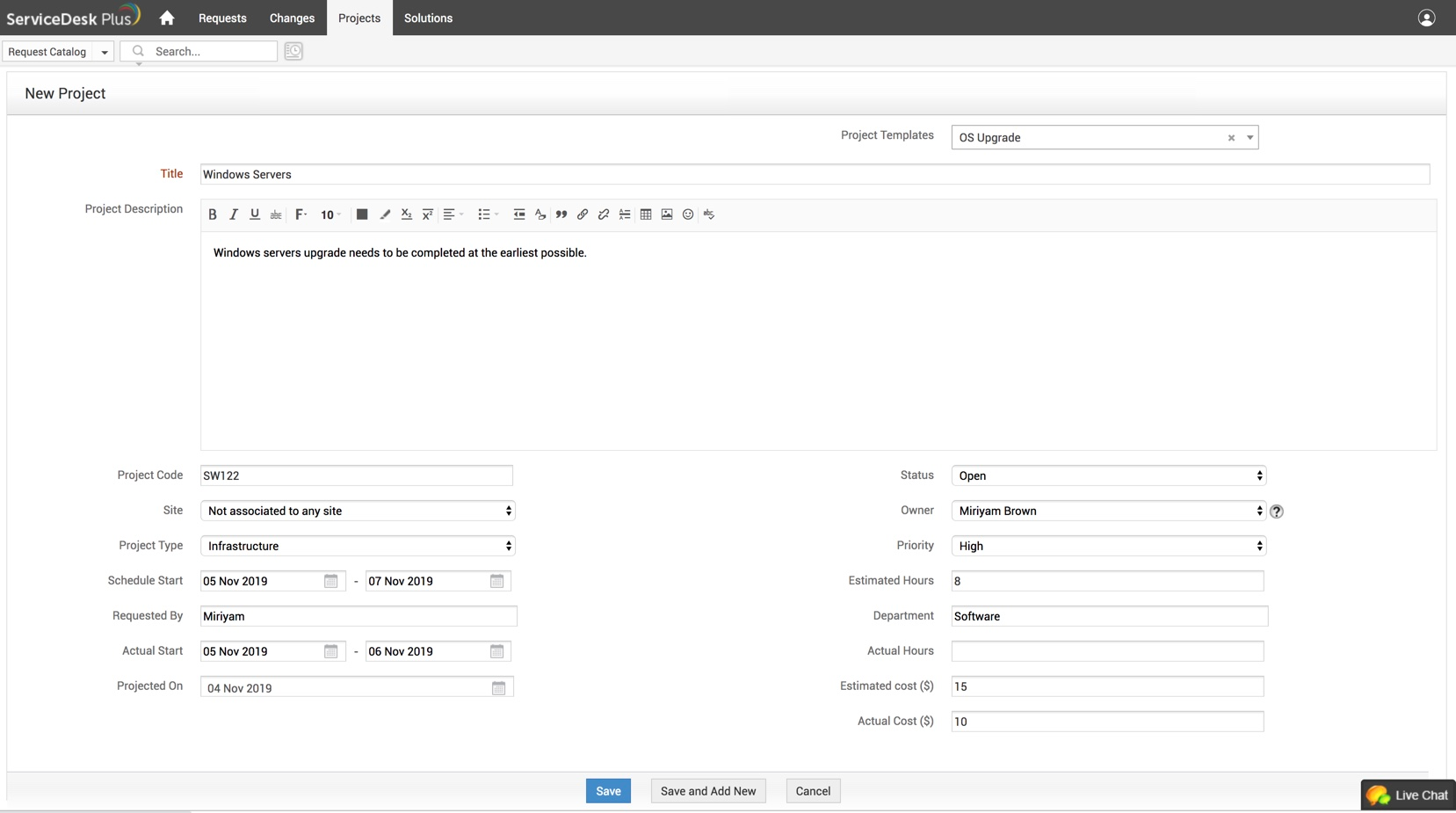Click the help icon next to Owner

pos(1277,512)
